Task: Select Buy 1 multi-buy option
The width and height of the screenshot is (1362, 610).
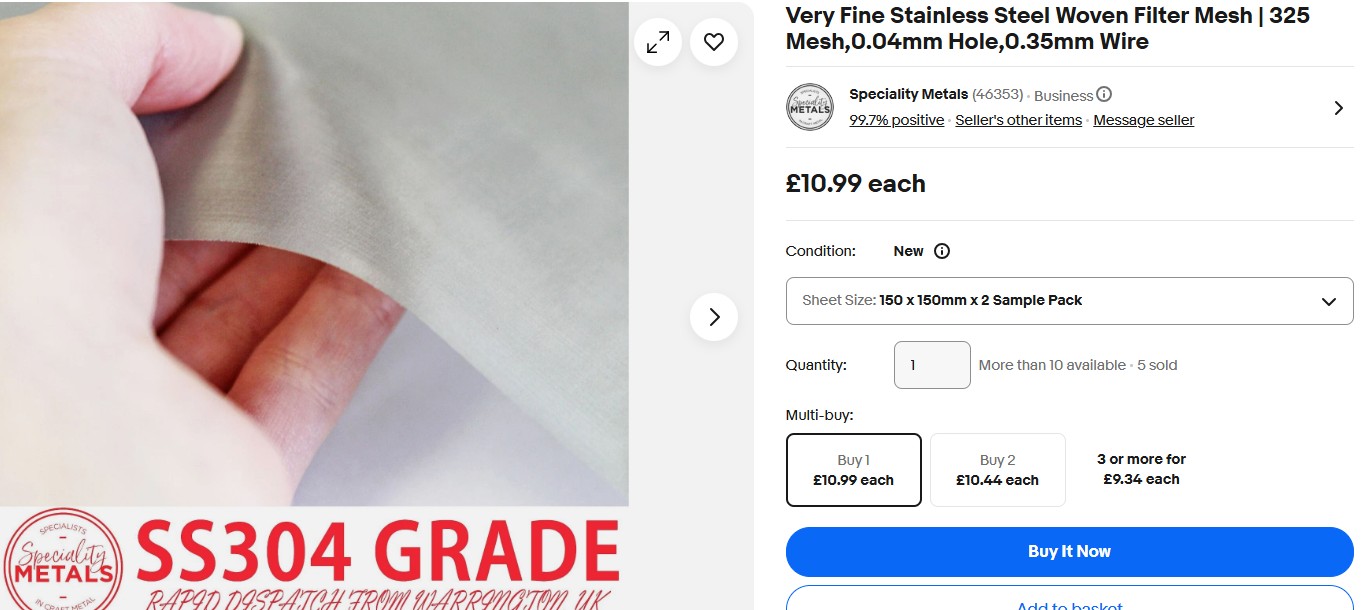Action: (853, 470)
